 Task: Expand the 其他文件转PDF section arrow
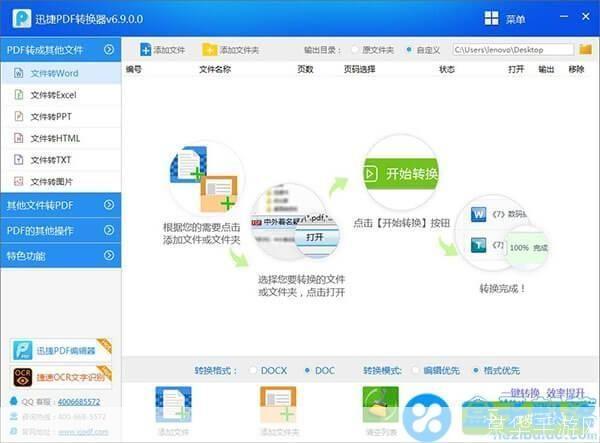[109, 205]
